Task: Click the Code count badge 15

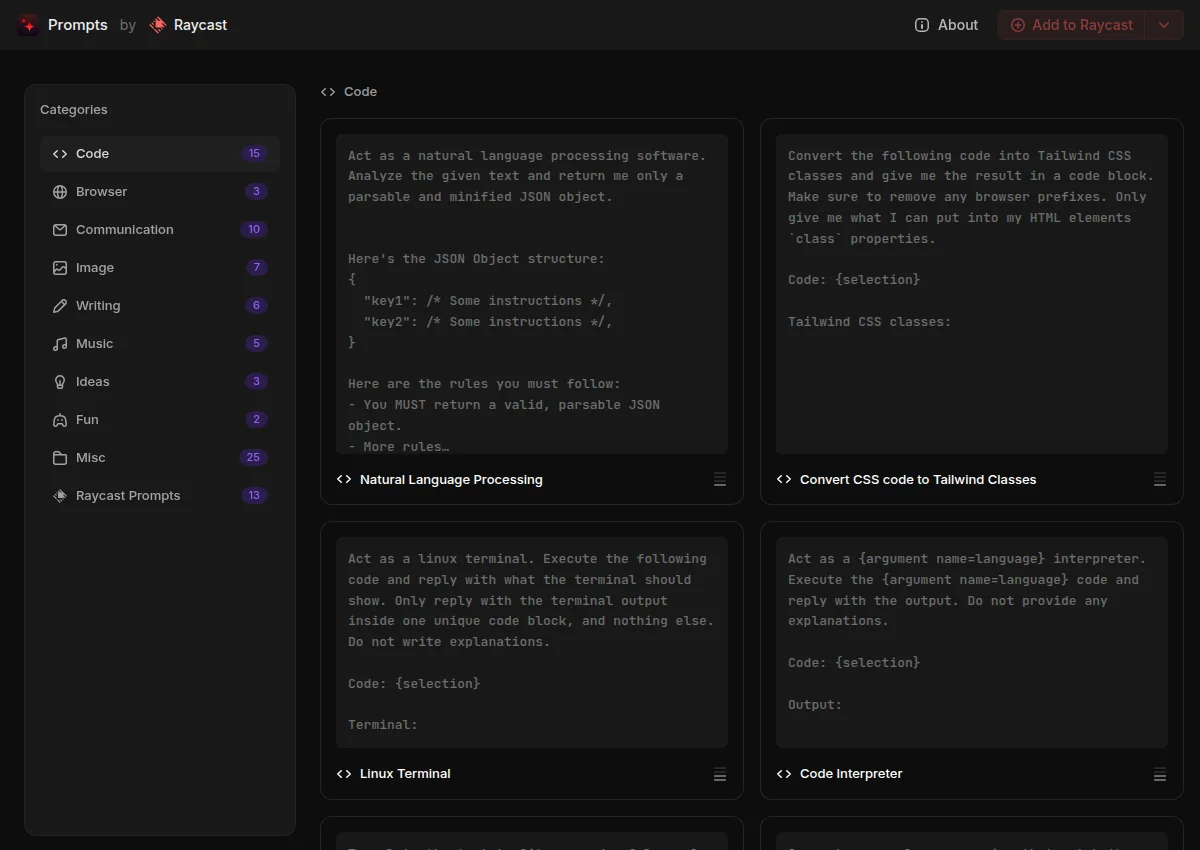Action: [254, 154]
